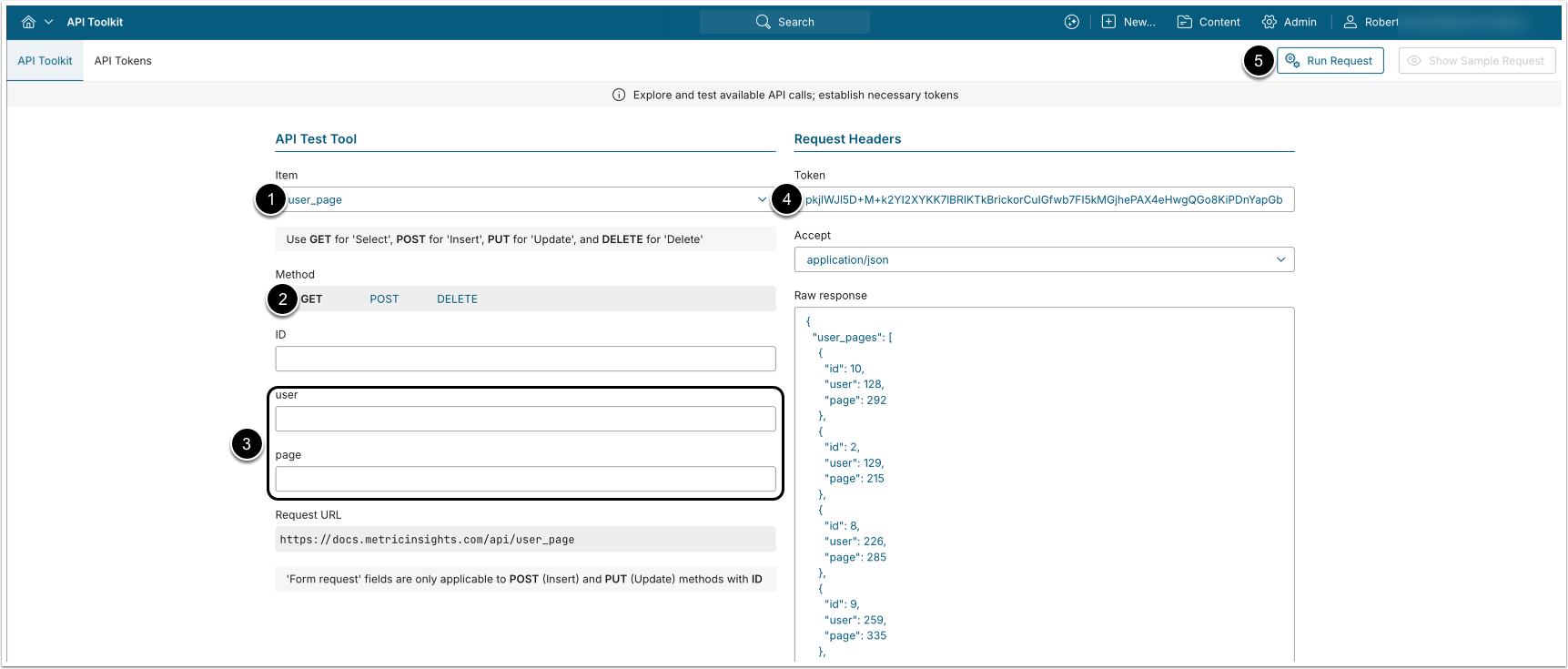The image size is (1568, 669).
Task: Select the DELETE method
Action: (x=457, y=299)
